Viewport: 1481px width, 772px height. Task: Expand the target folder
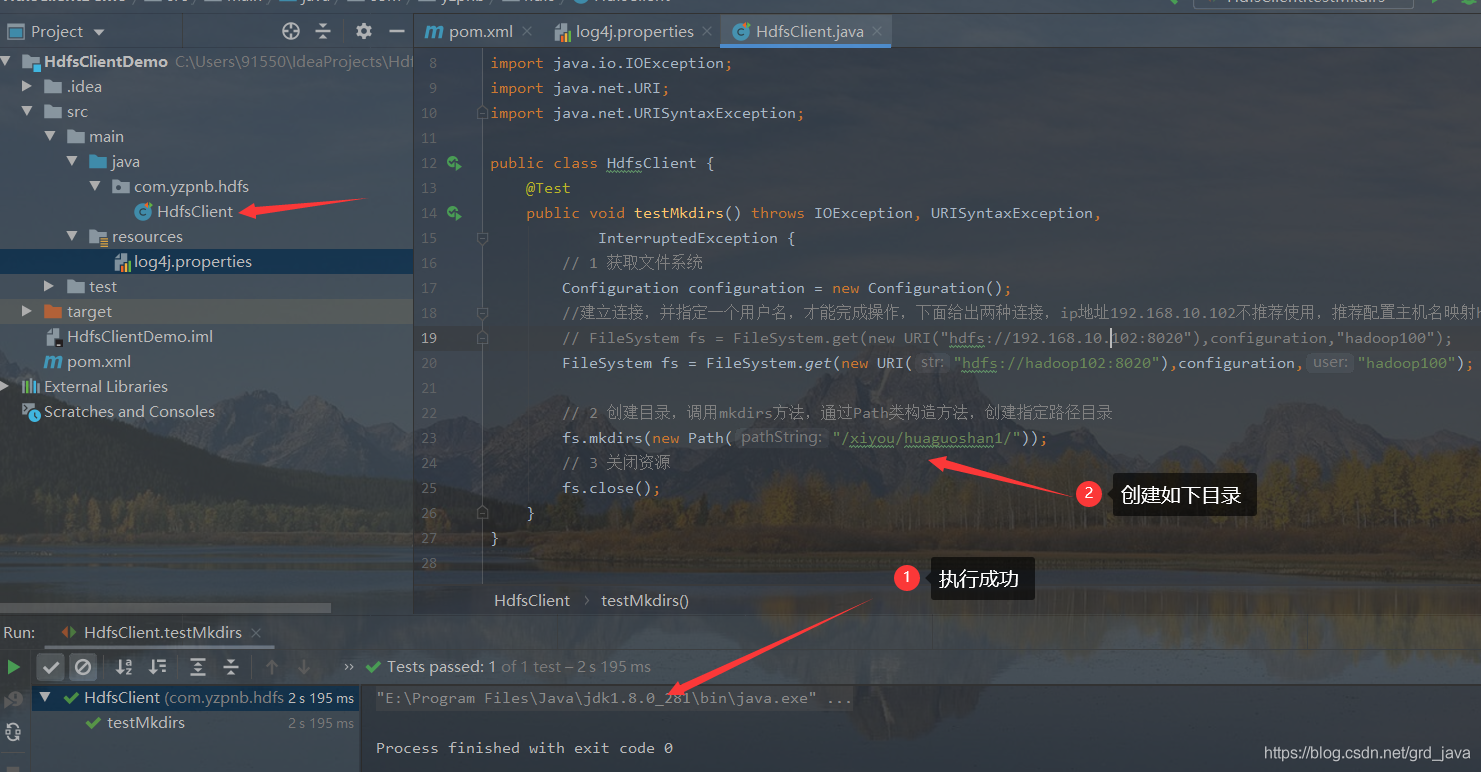pos(27,312)
